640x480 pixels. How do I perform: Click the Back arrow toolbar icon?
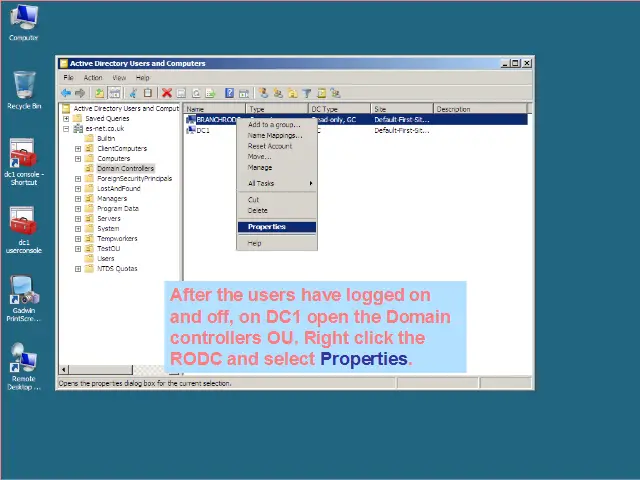(x=66, y=93)
